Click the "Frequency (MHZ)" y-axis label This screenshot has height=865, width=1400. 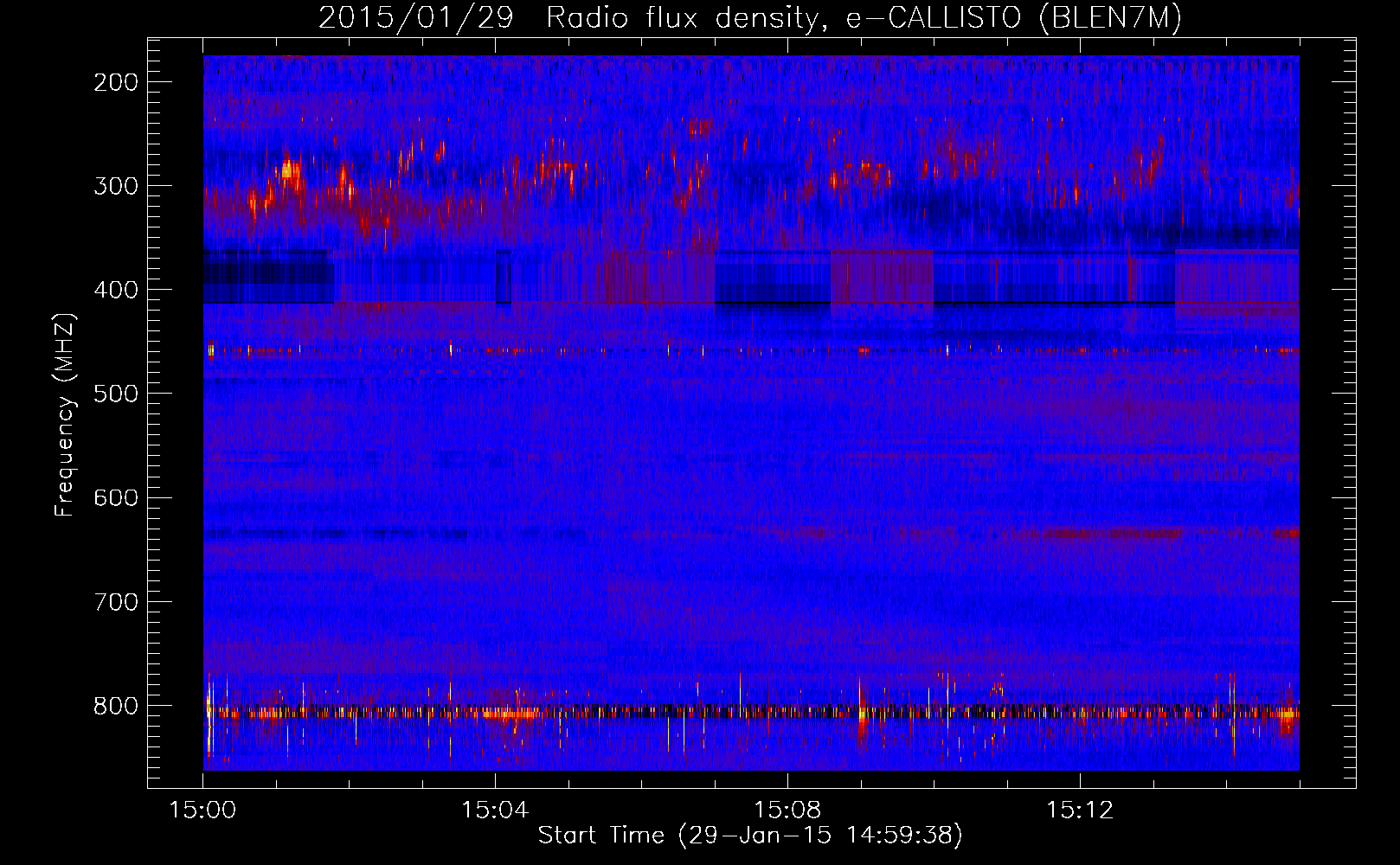point(65,414)
